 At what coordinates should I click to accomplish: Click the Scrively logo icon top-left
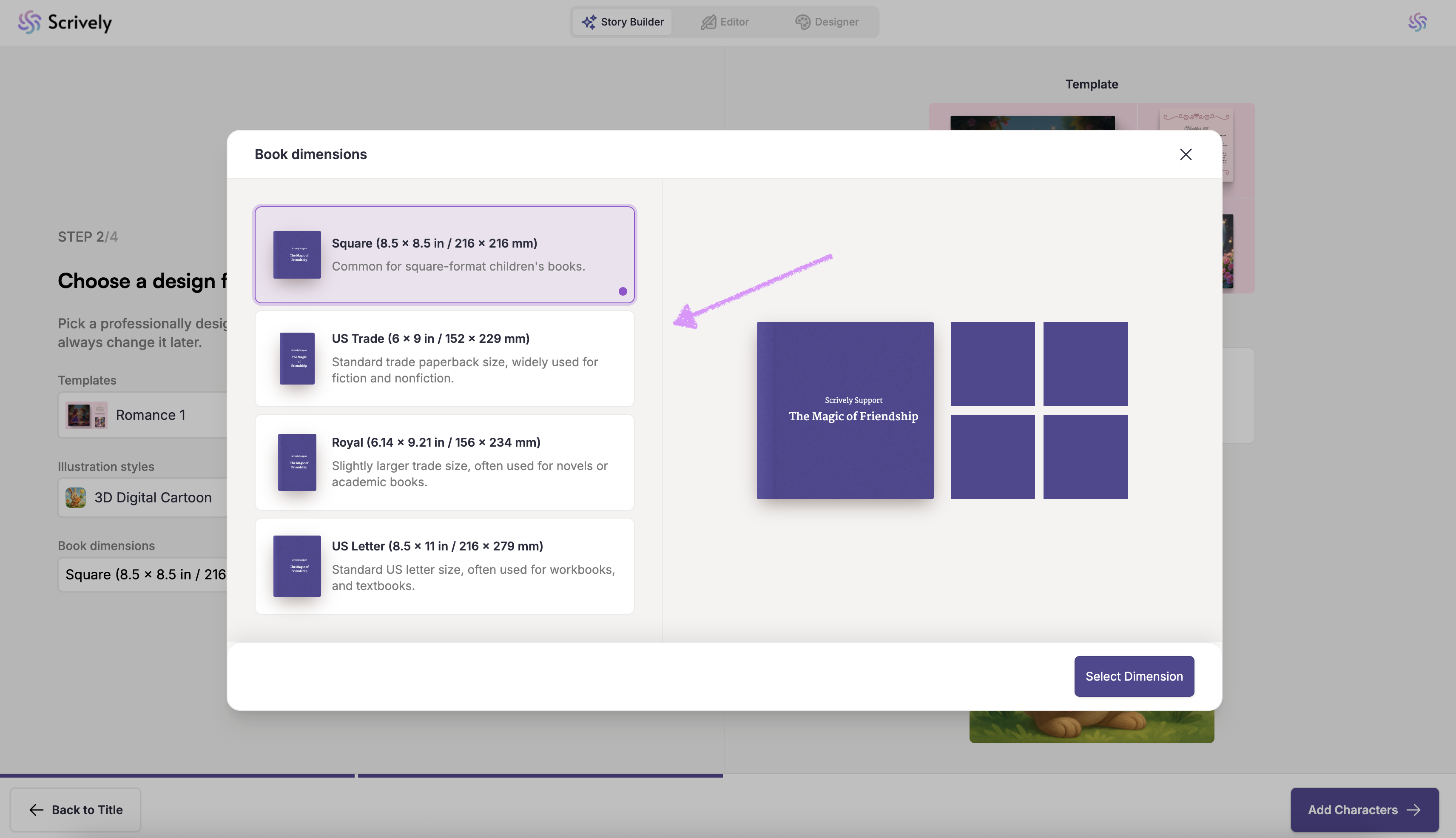[29, 23]
